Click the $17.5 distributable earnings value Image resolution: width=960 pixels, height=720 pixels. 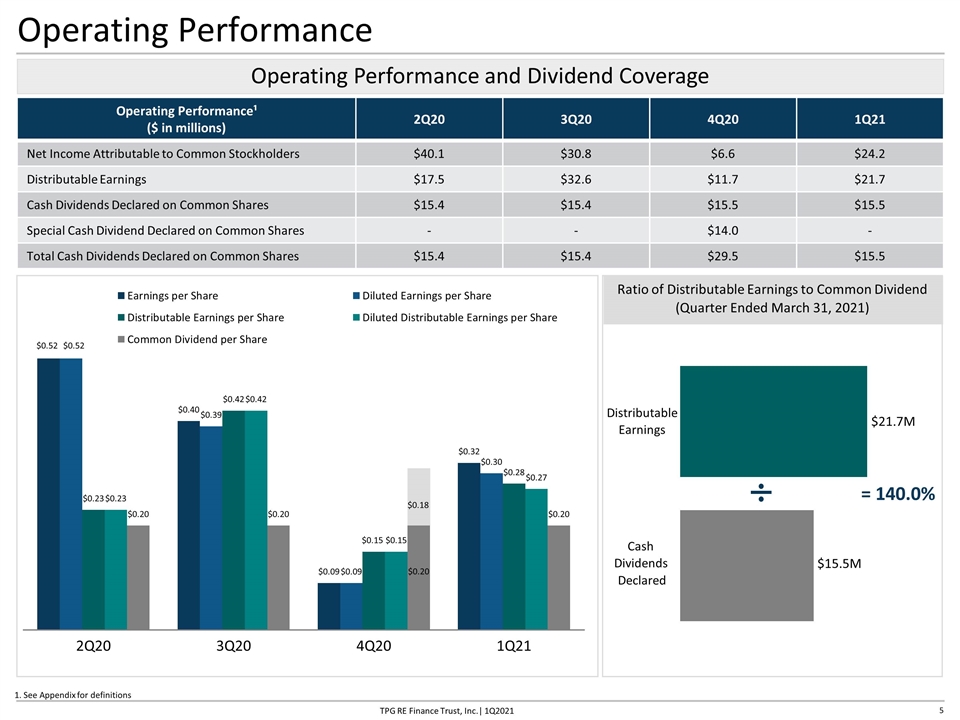[429, 179]
